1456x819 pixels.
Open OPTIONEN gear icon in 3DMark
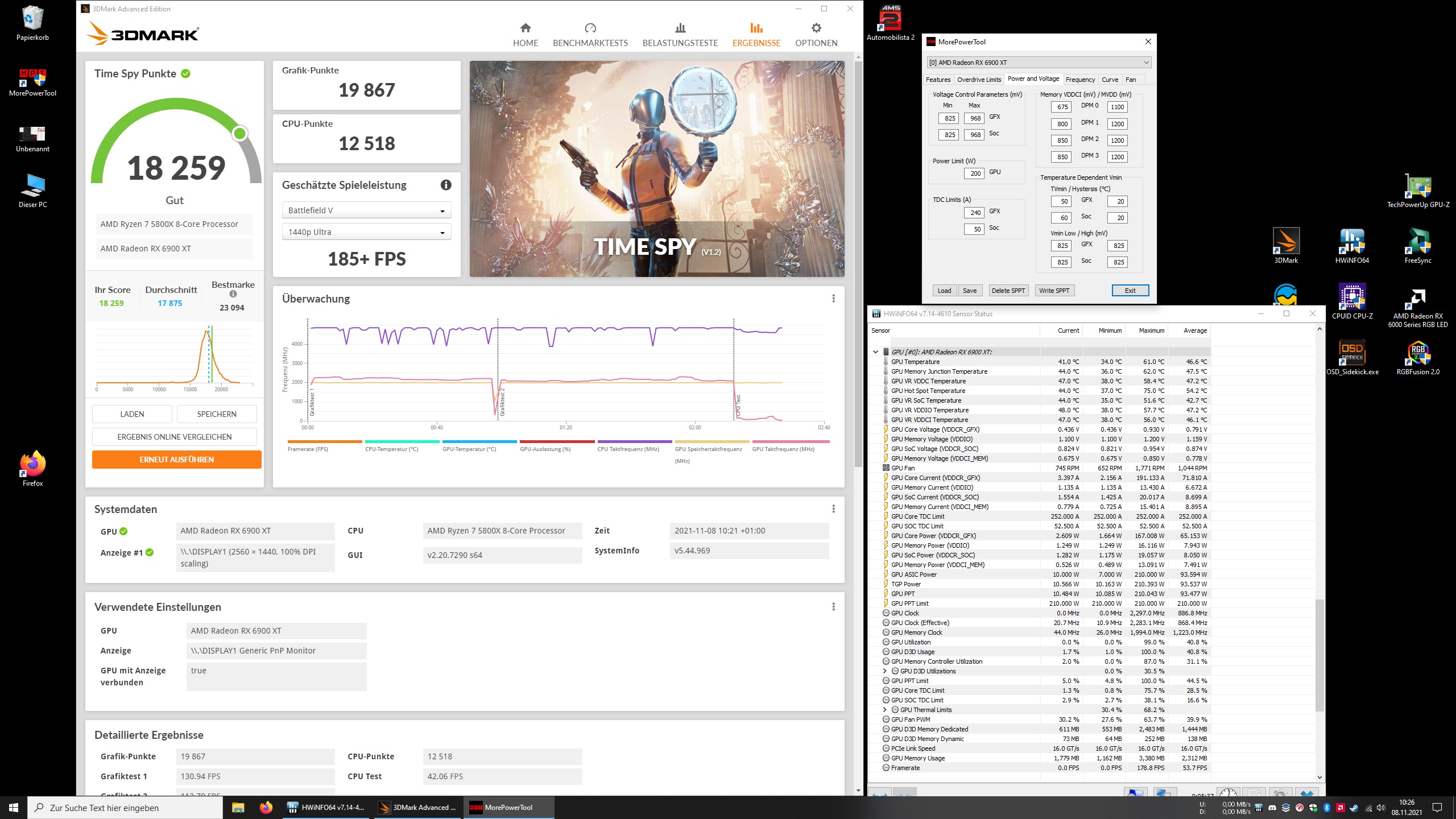(x=816, y=28)
